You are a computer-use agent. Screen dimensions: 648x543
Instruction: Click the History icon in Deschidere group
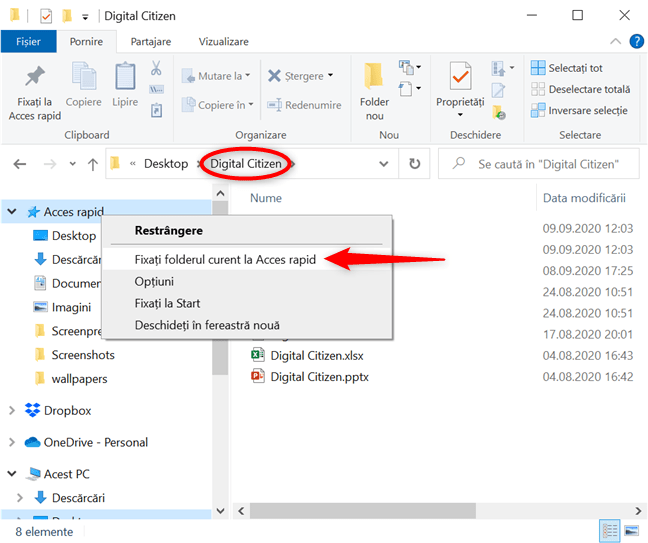click(499, 112)
